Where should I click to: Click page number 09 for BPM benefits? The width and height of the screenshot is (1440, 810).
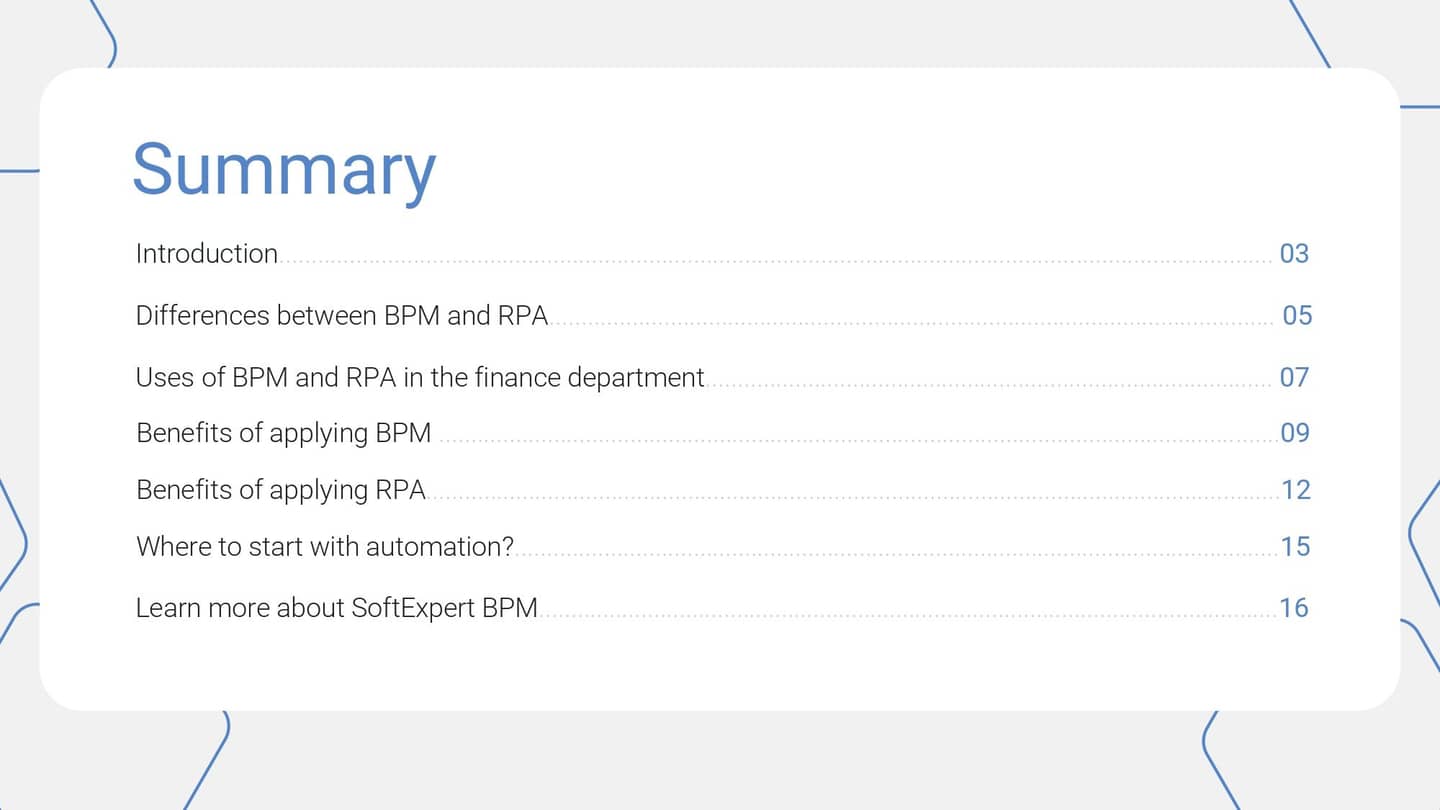click(1296, 432)
